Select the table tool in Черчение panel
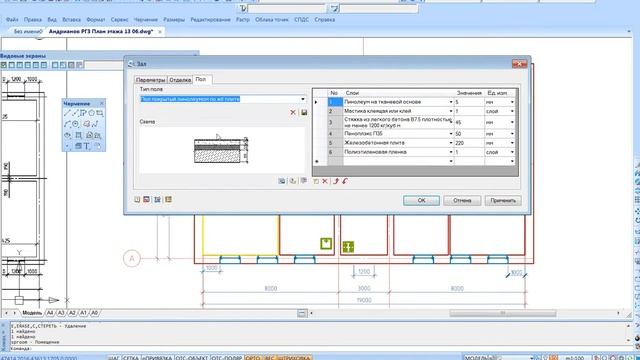Viewport: 640px width, 360px height. click(78, 146)
